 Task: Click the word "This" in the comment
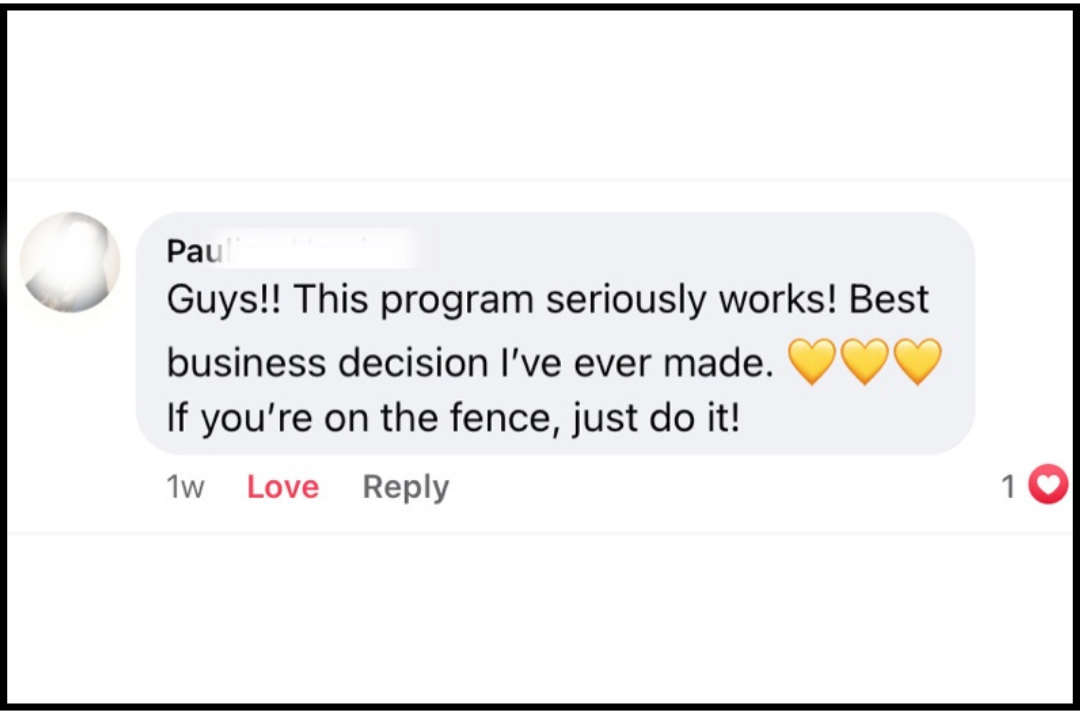pos(332,300)
